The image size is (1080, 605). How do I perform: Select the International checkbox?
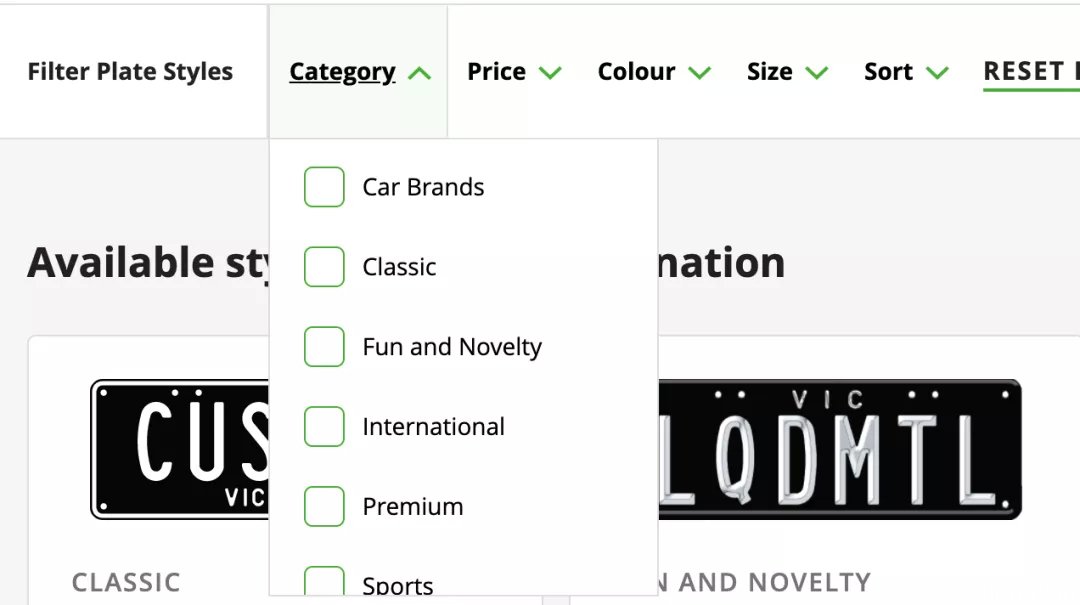click(324, 427)
